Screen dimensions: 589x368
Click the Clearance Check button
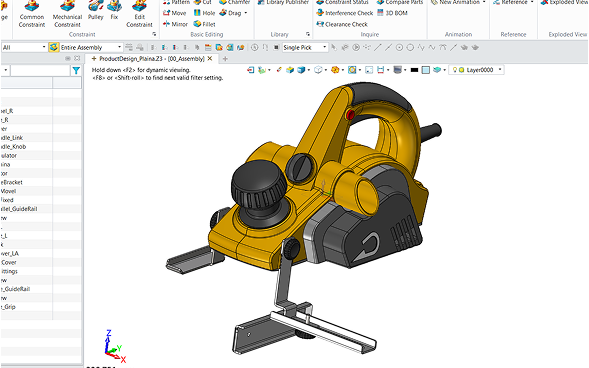(x=342, y=24)
